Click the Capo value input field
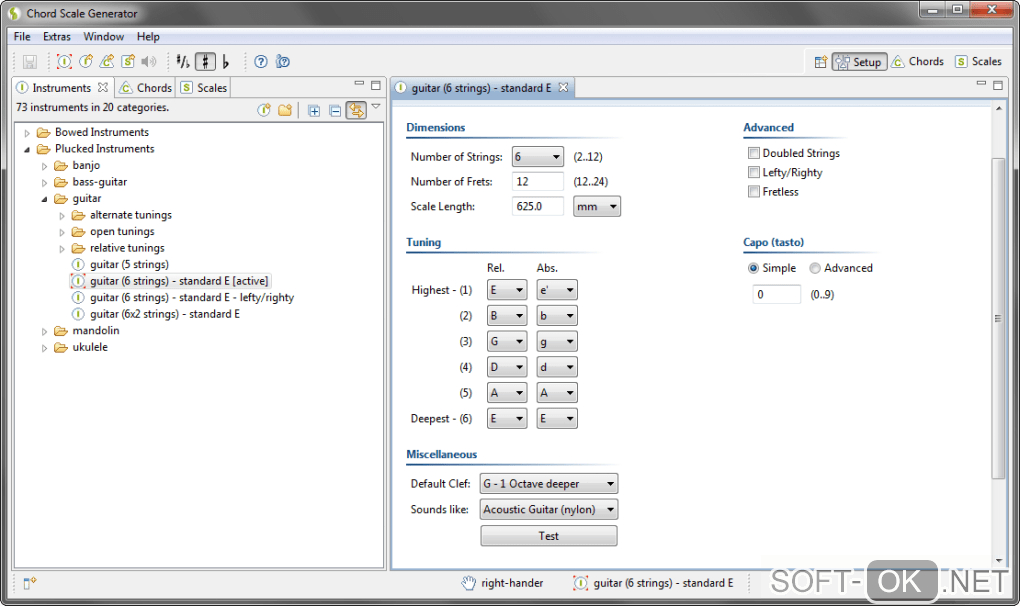 pyautogui.click(x=777, y=295)
